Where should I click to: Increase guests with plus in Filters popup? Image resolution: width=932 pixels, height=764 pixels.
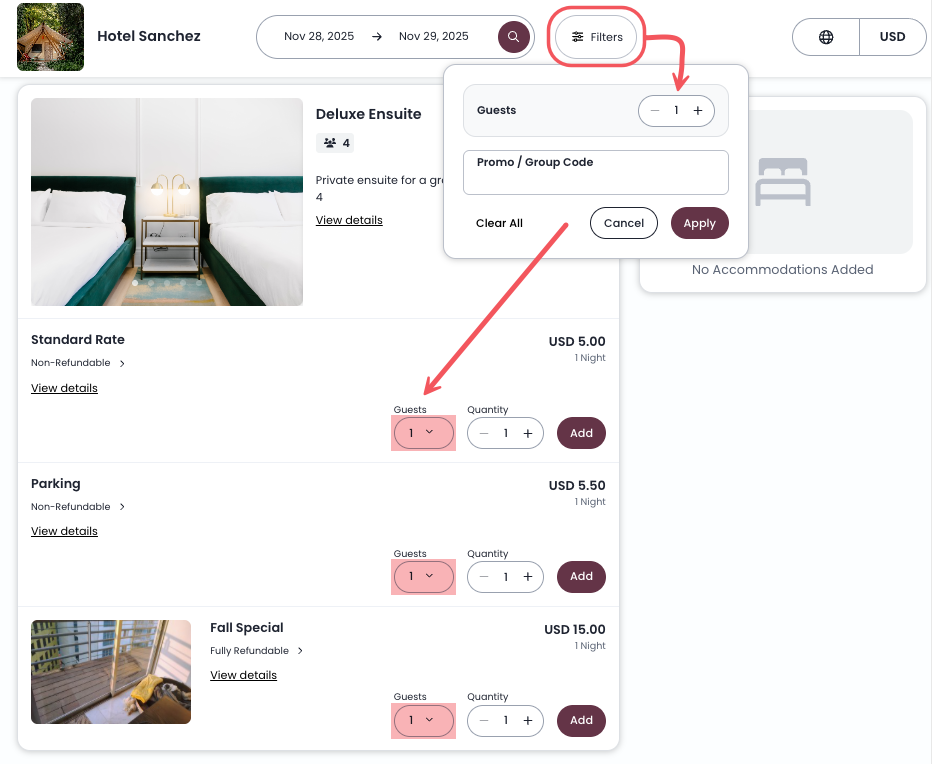point(698,111)
